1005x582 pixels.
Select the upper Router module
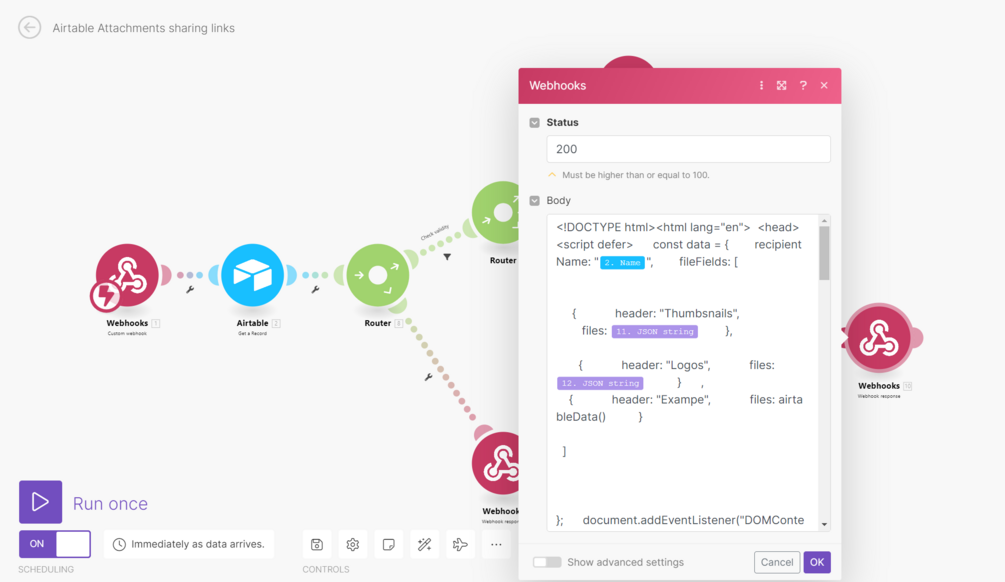[x=497, y=213]
